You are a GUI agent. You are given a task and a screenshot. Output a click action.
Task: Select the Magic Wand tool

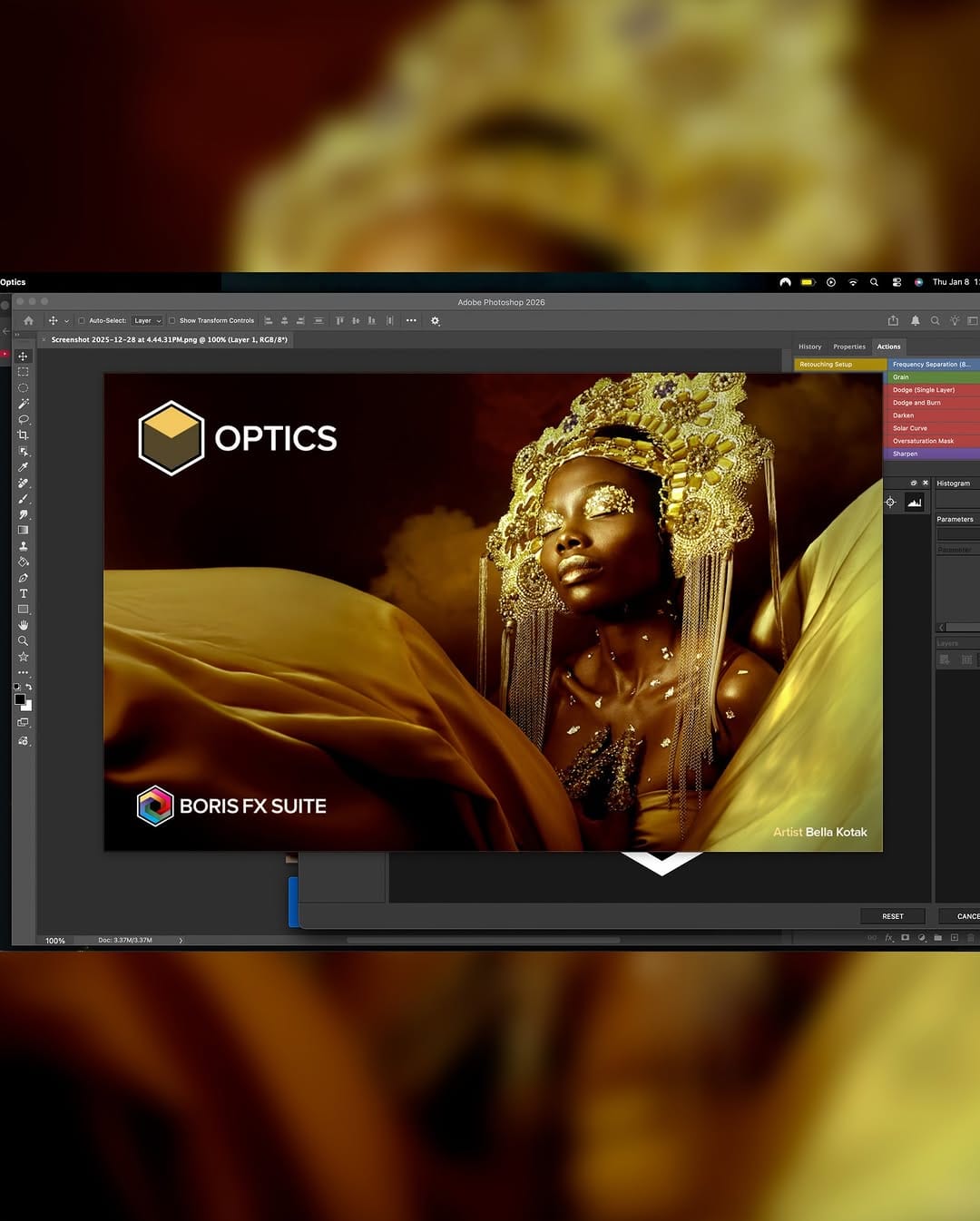[24, 404]
